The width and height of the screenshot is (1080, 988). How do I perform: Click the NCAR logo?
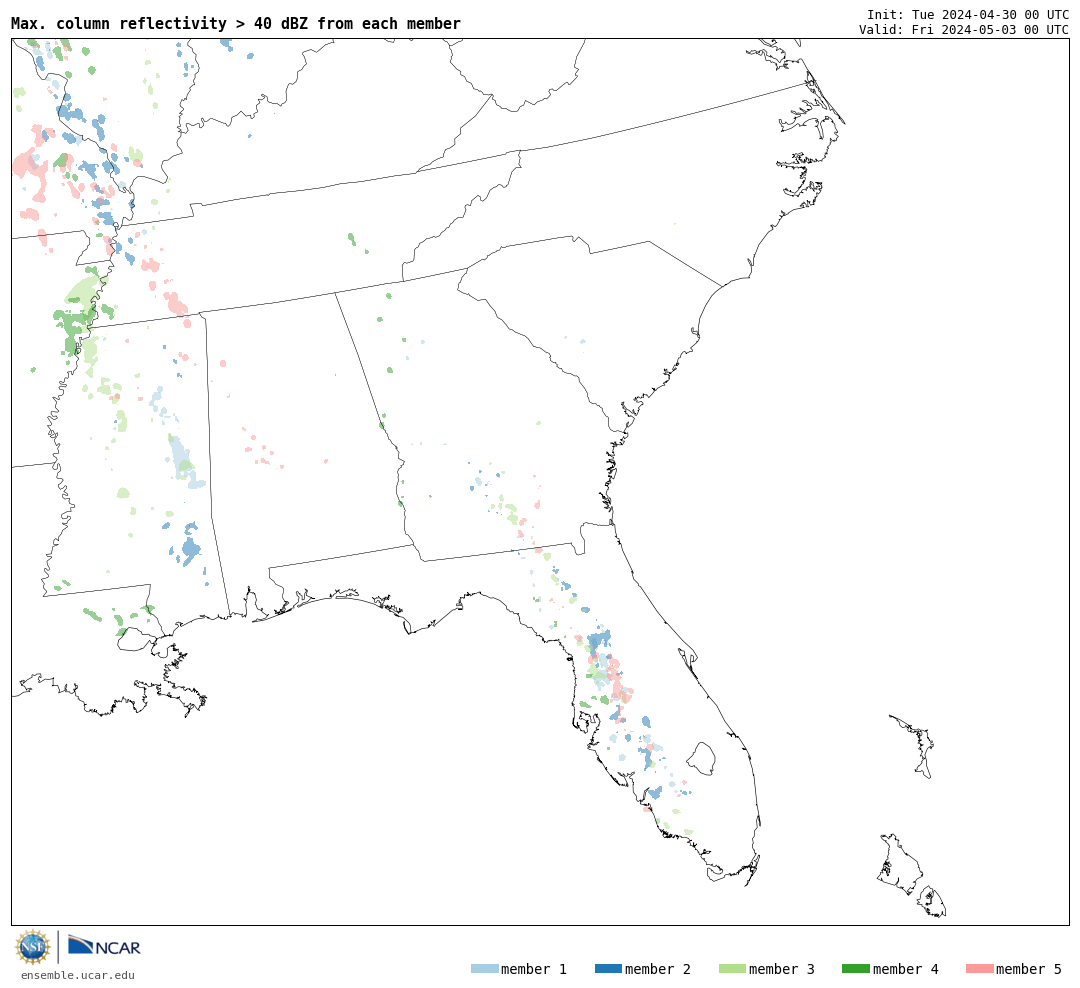click(104, 946)
